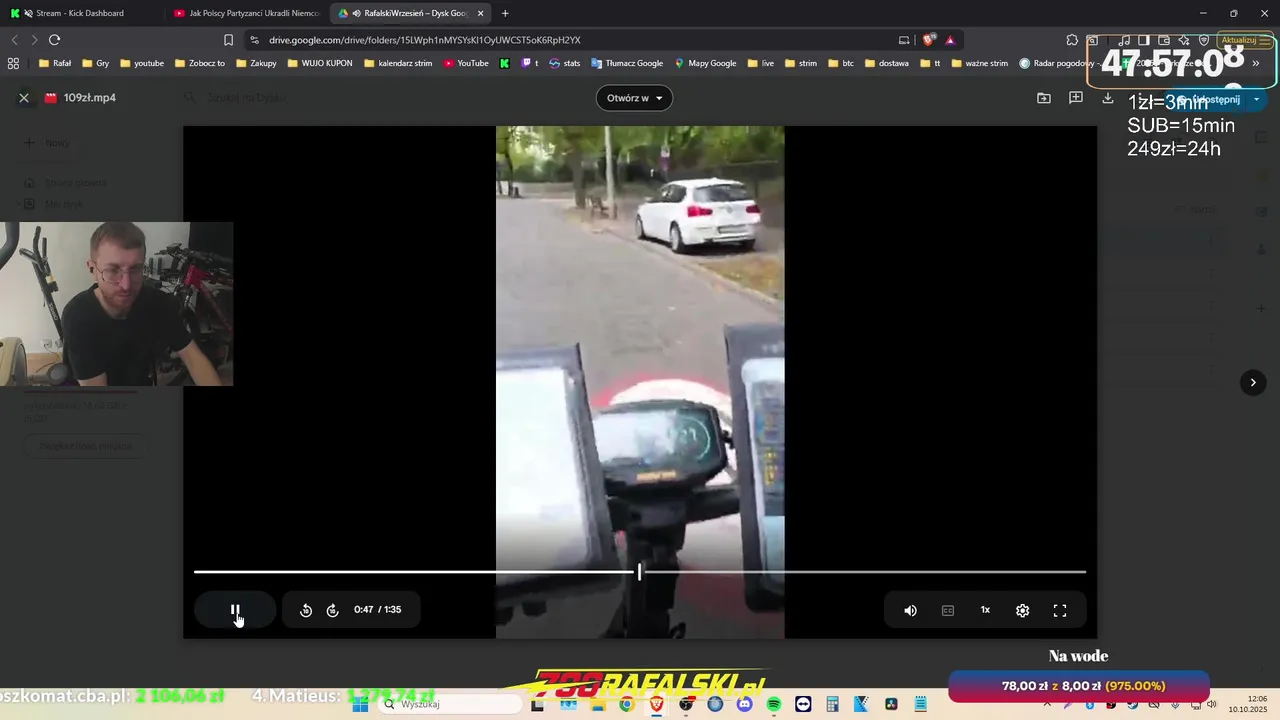Screen dimensions: 1280x720
Task: Open the live bookmark folder
Action: 760,63
